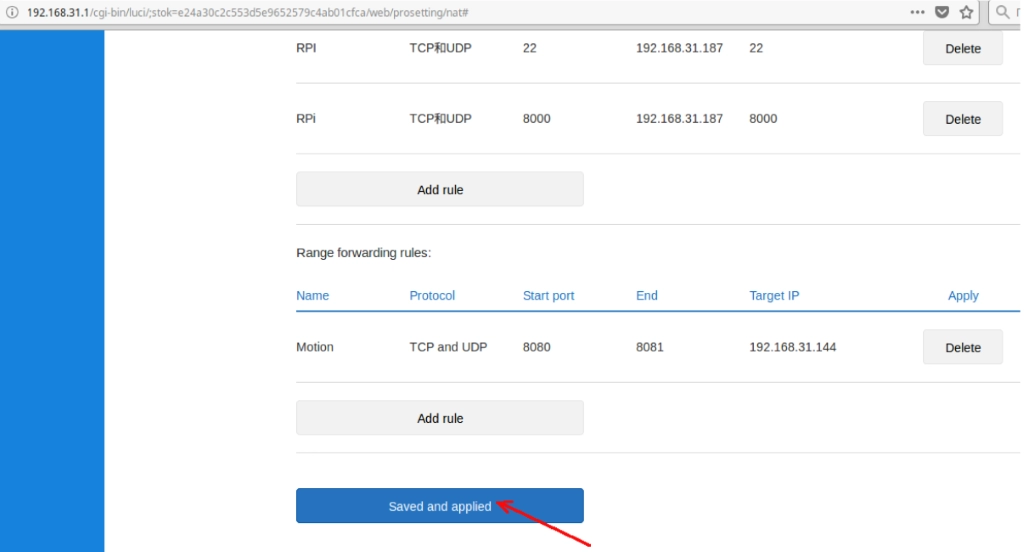Viewport: 1024px width, 552px height.
Task: Select the RPI name in port 22 row
Action: [306, 48]
